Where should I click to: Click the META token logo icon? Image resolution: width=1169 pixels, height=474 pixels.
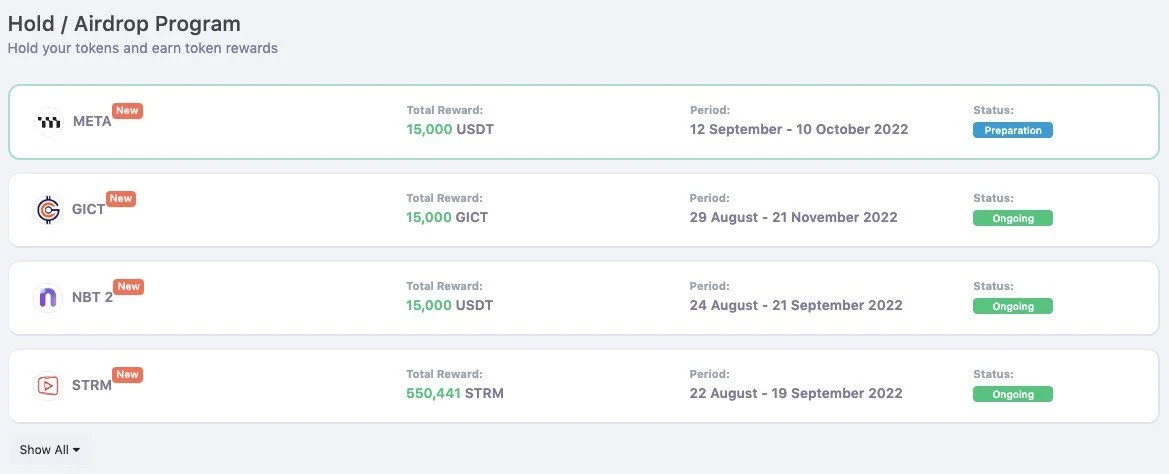click(x=48, y=122)
